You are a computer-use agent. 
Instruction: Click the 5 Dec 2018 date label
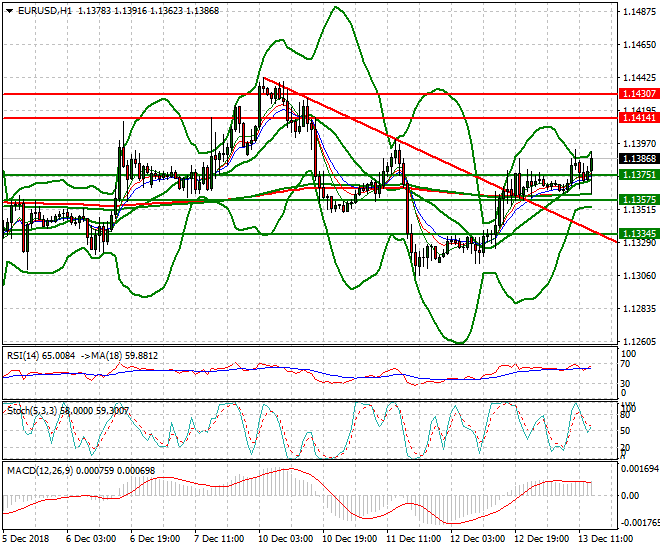[x=28, y=538]
